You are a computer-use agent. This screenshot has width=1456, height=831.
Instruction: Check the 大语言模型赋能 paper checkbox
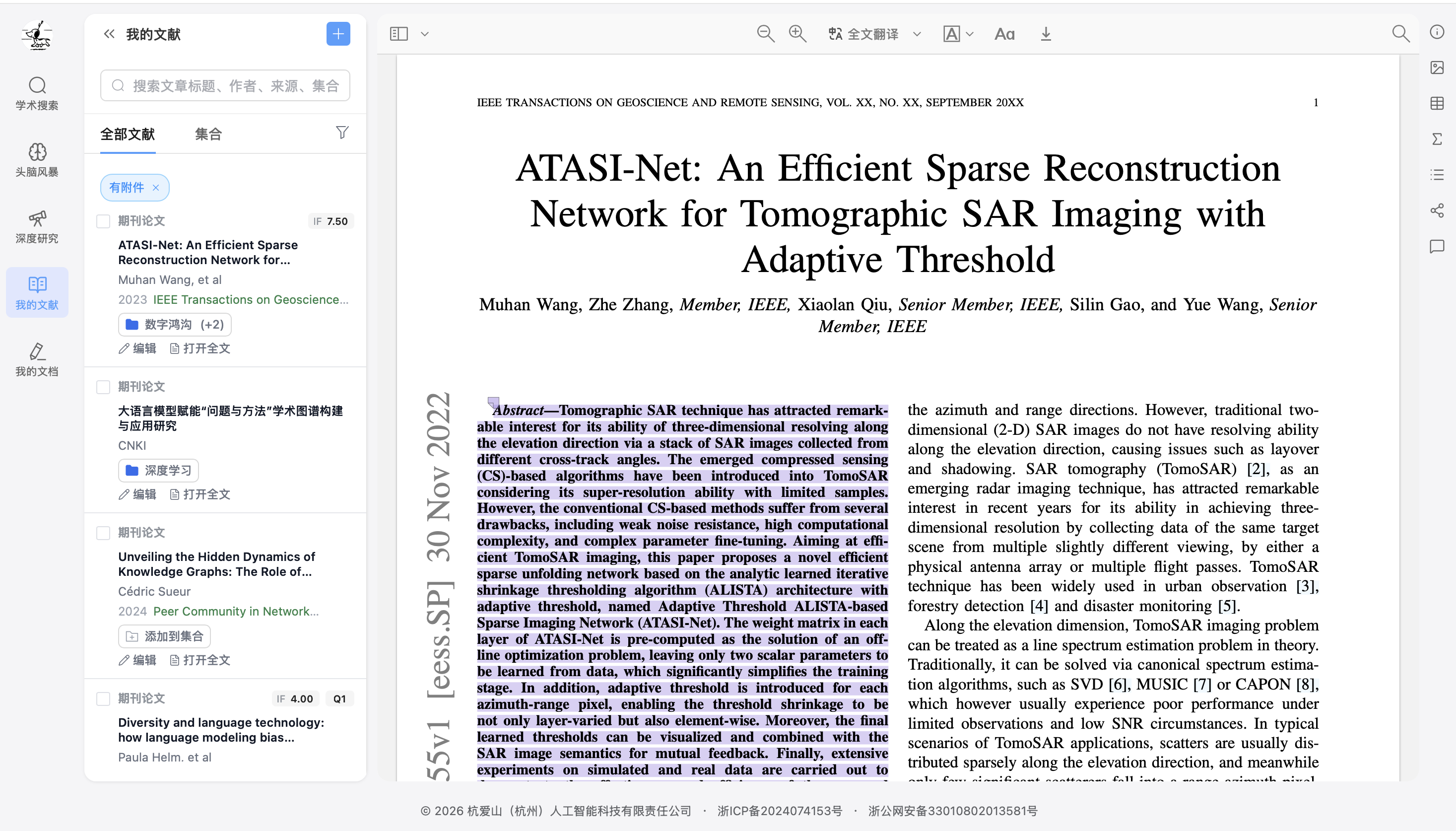[103, 388]
